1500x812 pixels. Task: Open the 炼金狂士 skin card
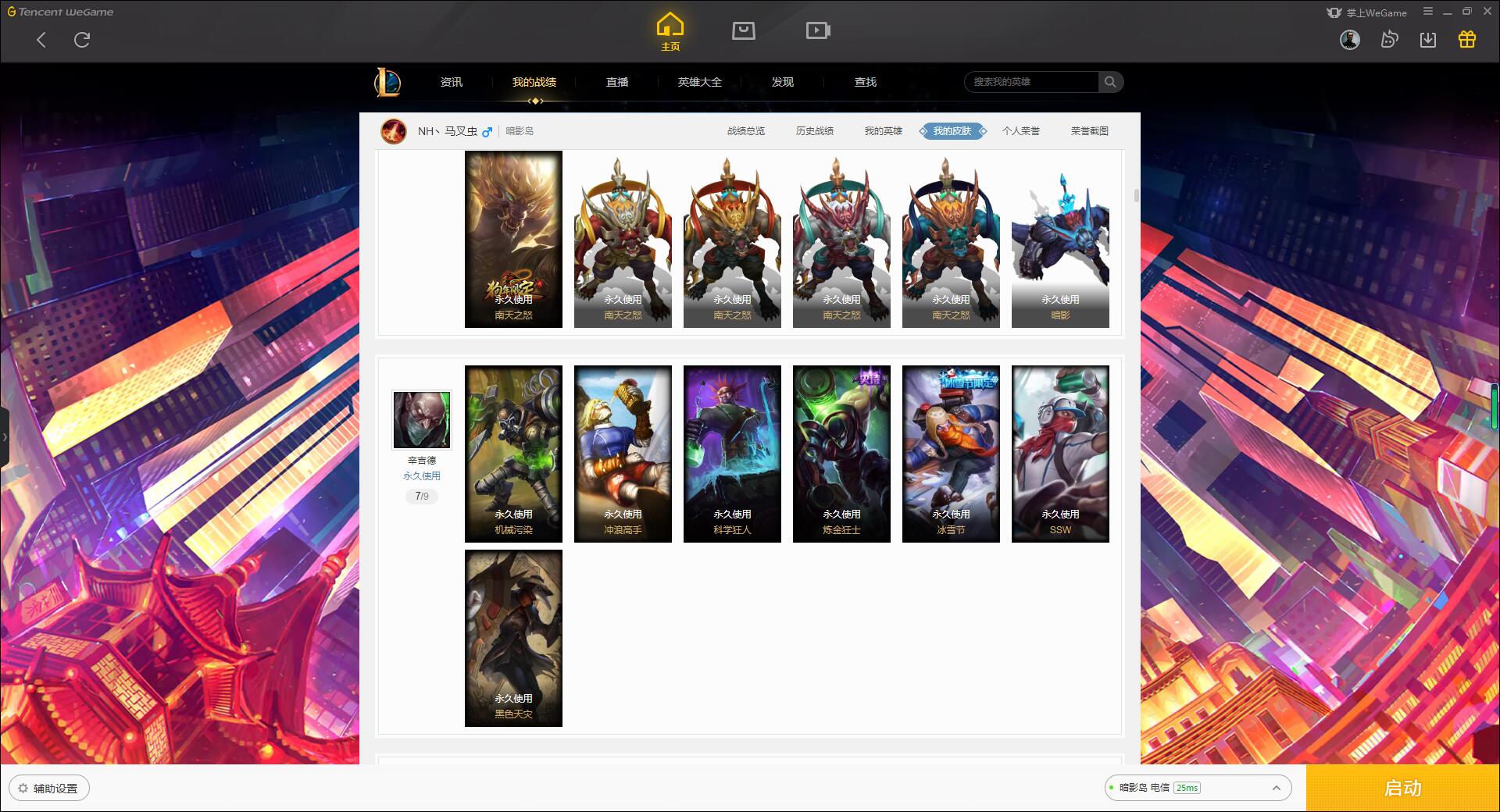pyautogui.click(x=841, y=454)
